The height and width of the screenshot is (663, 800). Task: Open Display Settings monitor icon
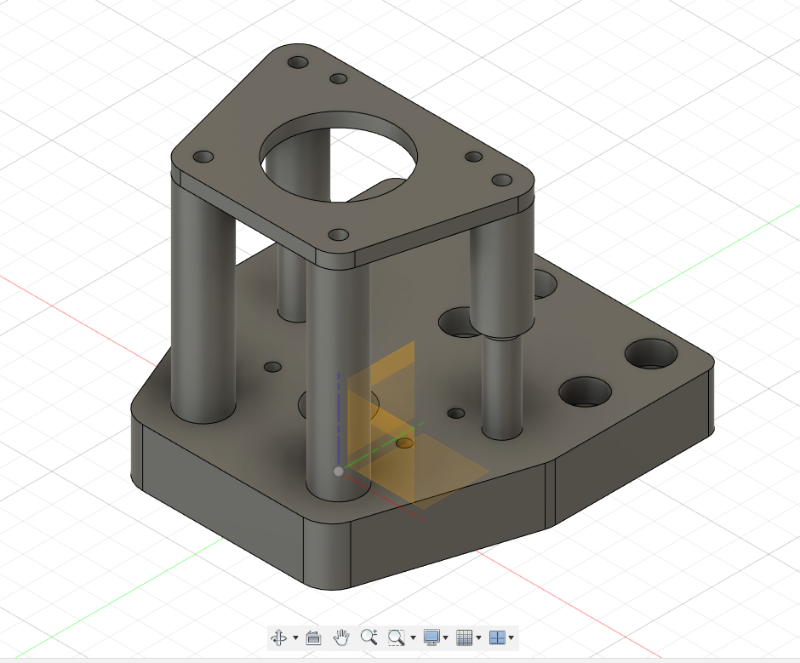431,637
